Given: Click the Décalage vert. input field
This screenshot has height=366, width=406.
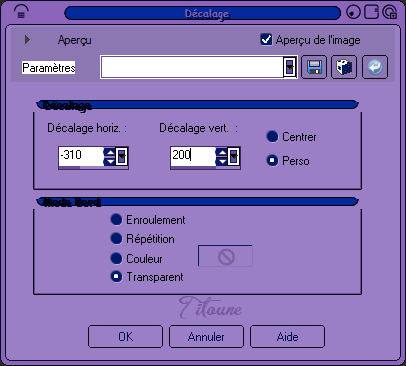Looking at the screenshot, I should (193, 156).
